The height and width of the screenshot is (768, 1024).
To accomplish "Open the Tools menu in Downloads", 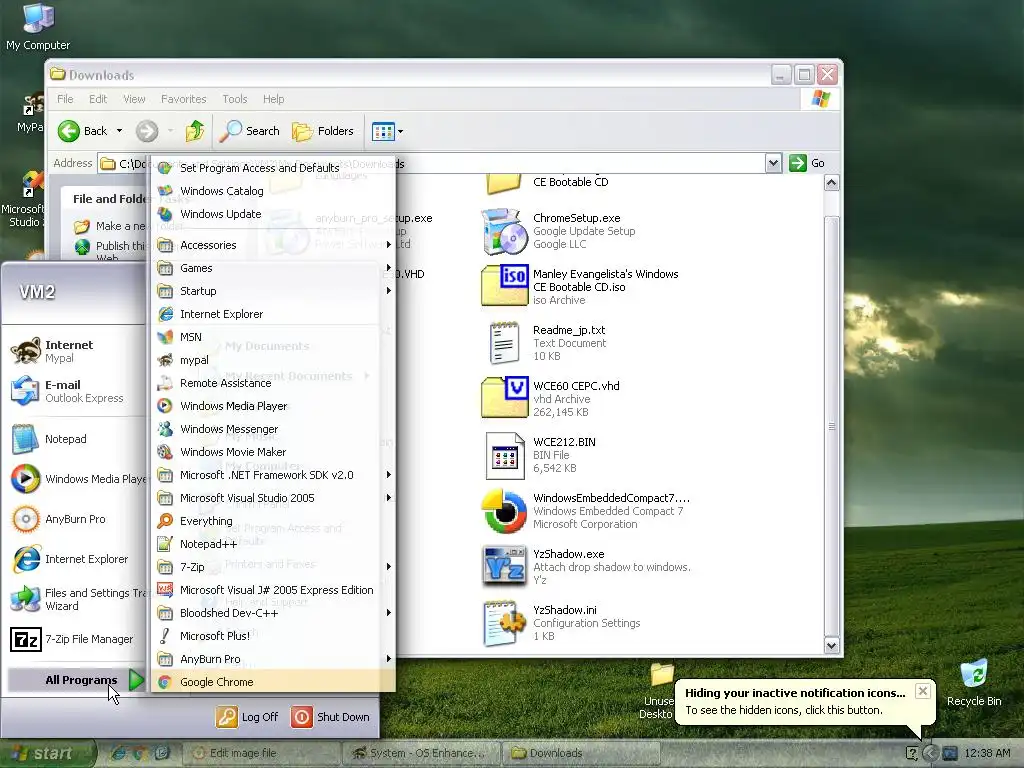I will point(234,99).
